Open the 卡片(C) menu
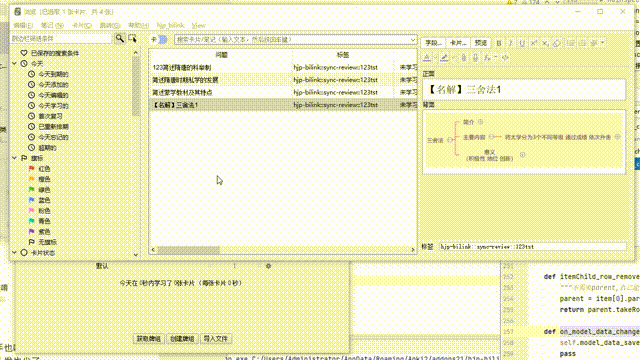The height and width of the screenshot is (360, 640). coord(82,25)
